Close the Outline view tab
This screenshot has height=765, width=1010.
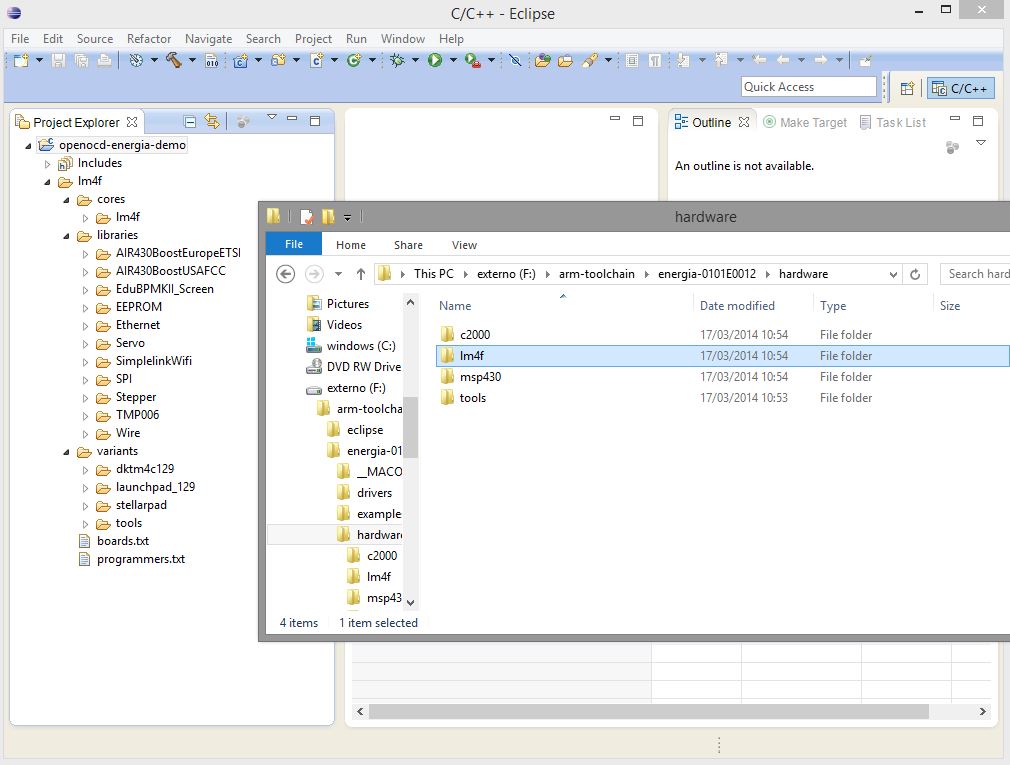pyautogui.click(x=744, y=122)
